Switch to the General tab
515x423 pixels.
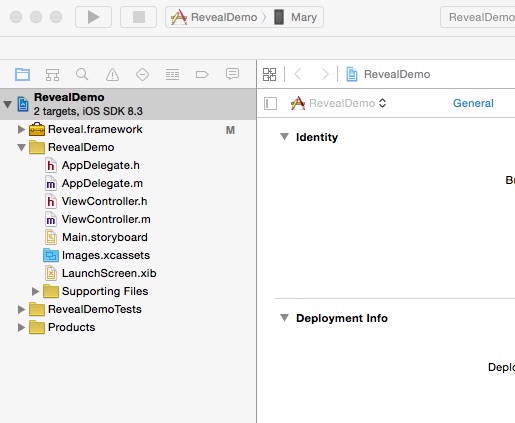[473, 103]
